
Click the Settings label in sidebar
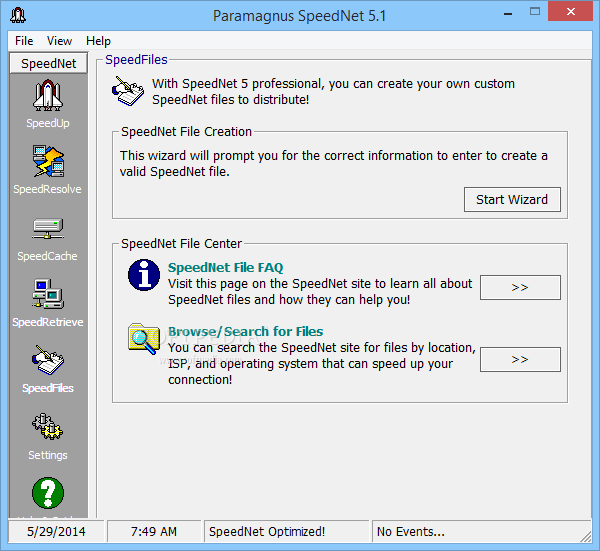[x=48, y=455]
